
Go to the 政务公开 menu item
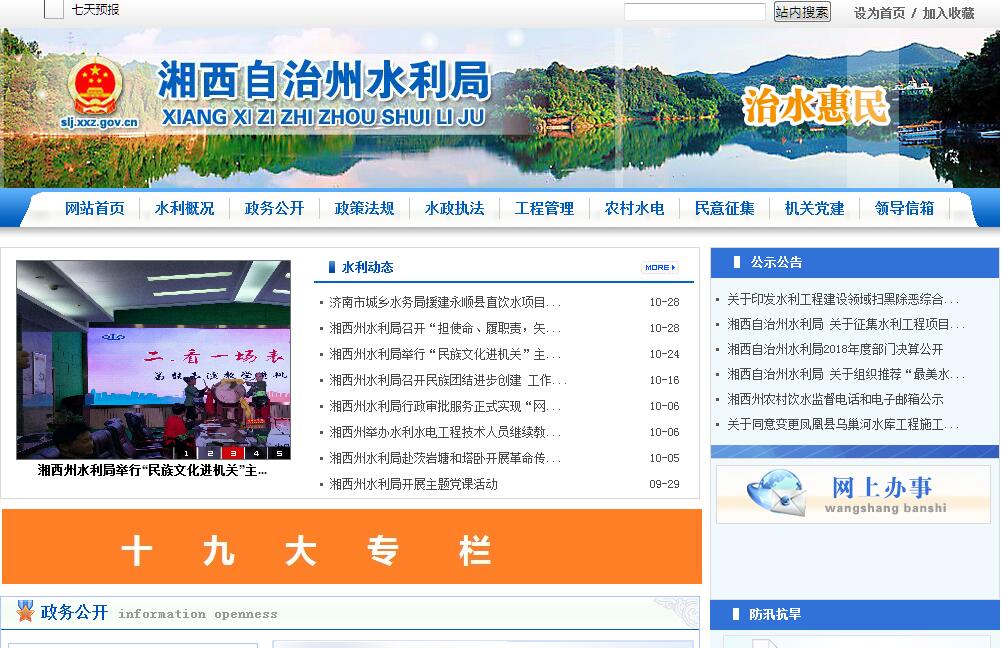tap(274, 209)
